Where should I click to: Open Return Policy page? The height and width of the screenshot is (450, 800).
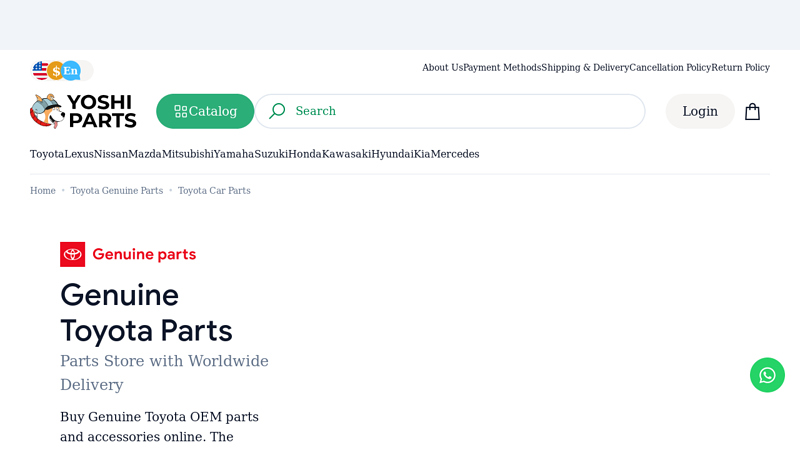pos(740,67)
